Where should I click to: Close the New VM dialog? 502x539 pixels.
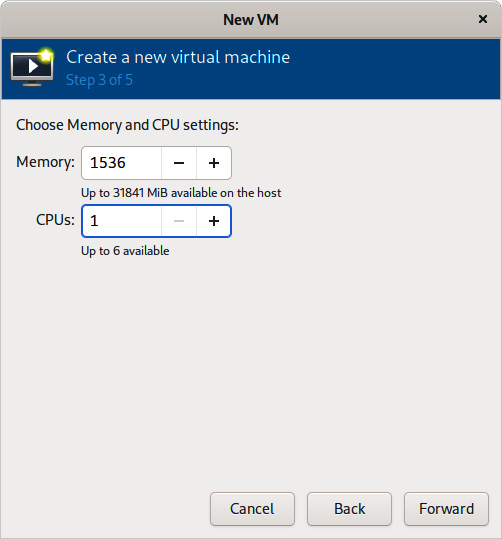click(483, 19)
